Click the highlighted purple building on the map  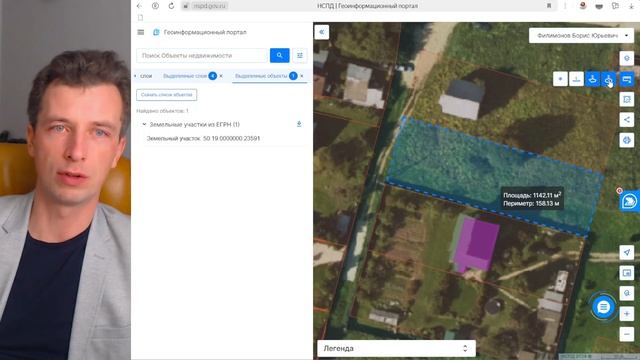(x=476, y=245)
